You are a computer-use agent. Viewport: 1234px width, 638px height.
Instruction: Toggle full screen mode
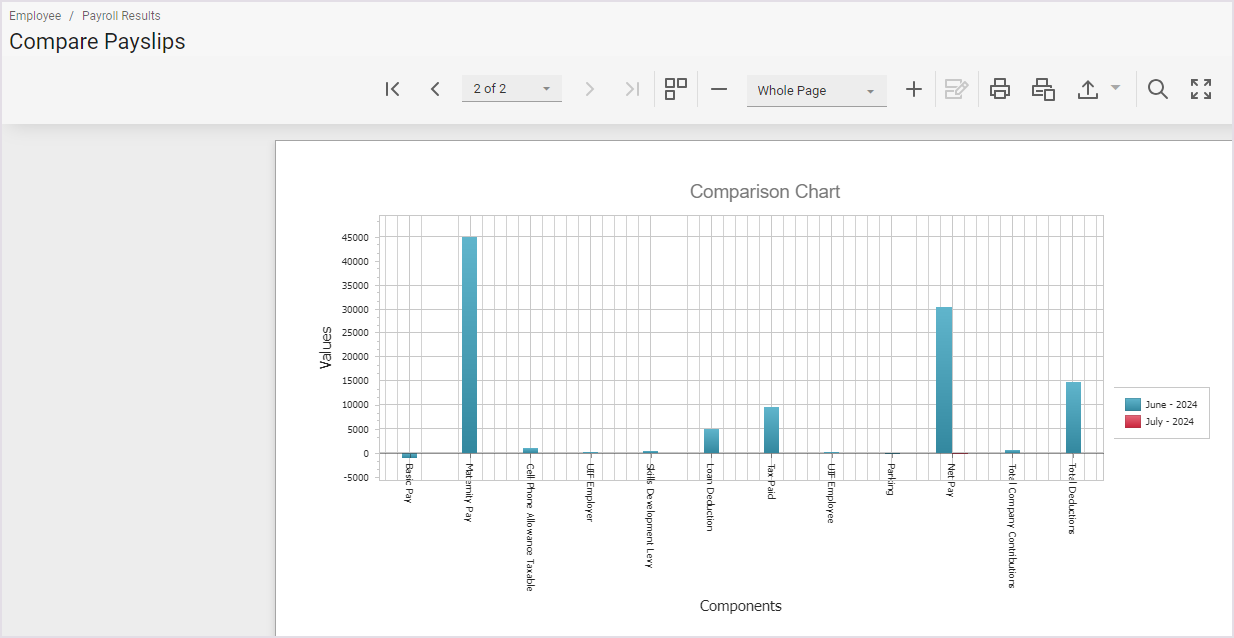[x=1201, y=89]
